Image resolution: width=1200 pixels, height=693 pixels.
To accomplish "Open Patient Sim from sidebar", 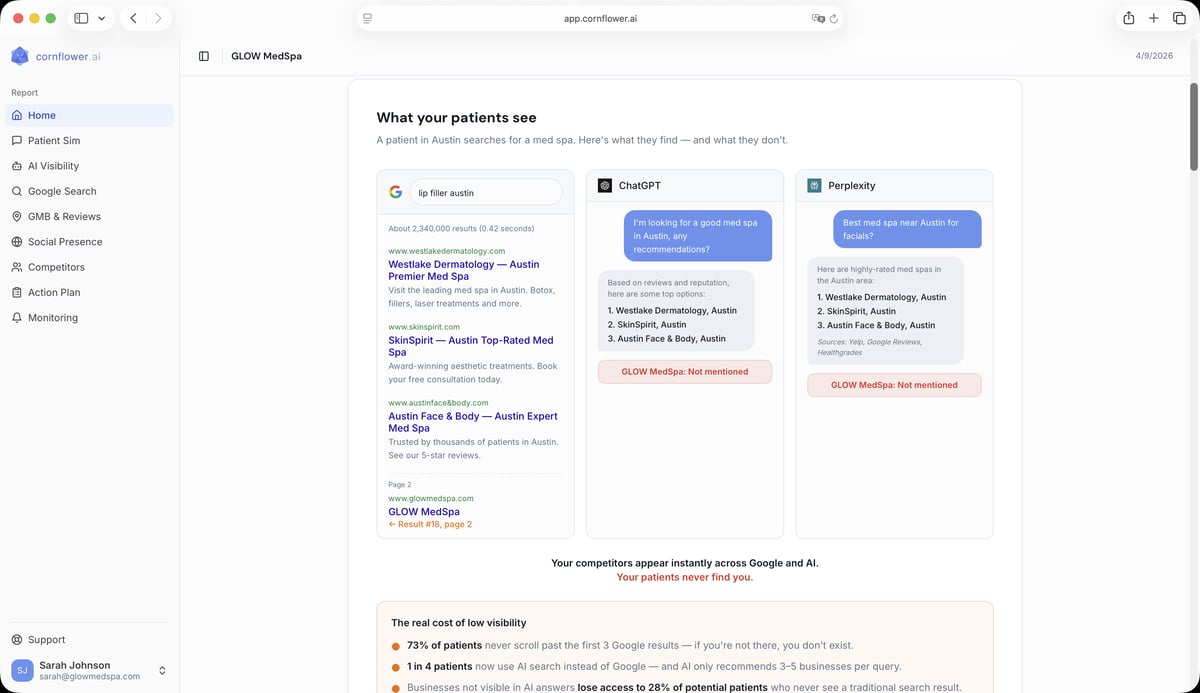I will (90, 141).
